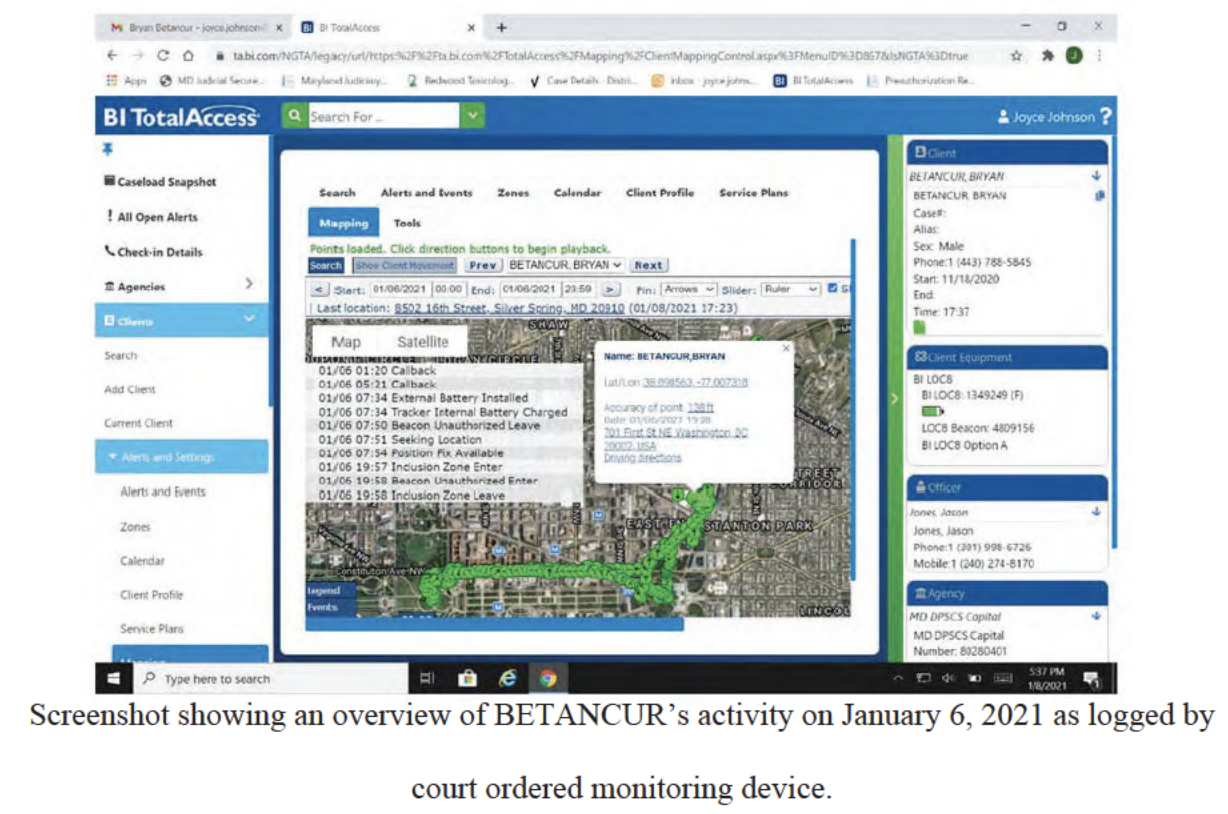The height and width of the screenshot is (814, 1228).
Task: Close the popup on the map
Action: [x=785, y=347]
